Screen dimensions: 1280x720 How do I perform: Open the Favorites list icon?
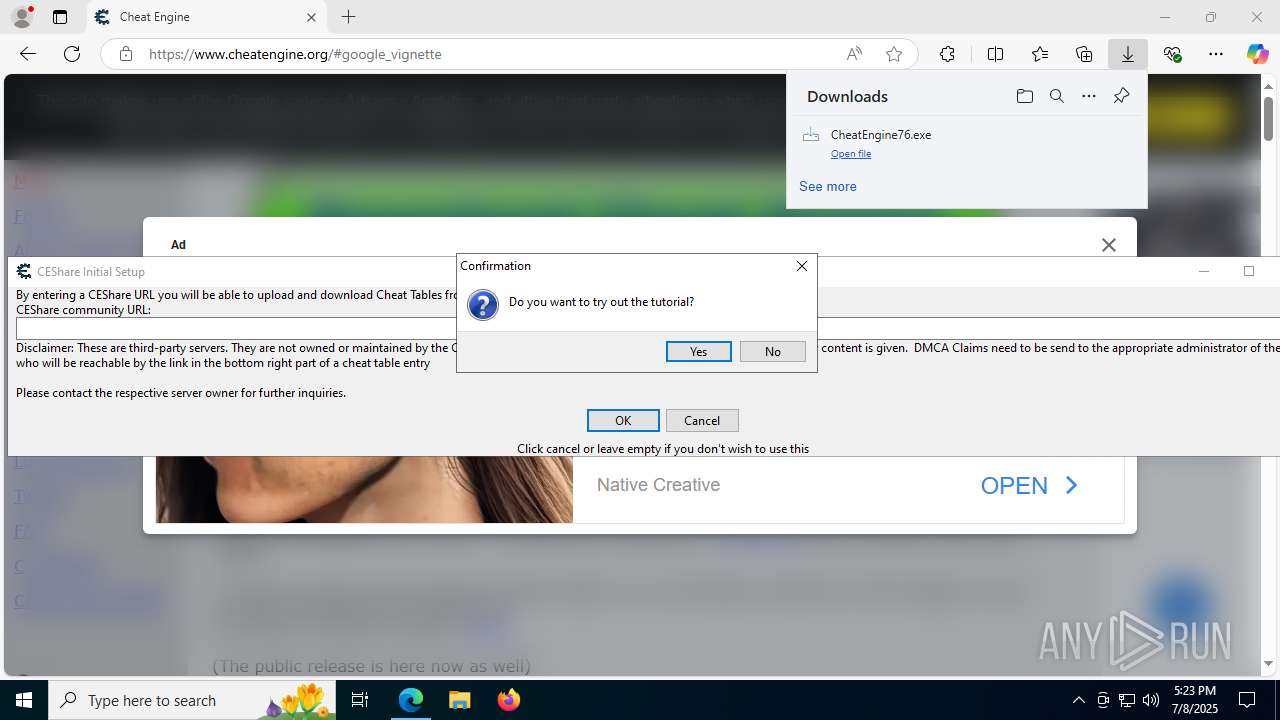[1040, 54]
